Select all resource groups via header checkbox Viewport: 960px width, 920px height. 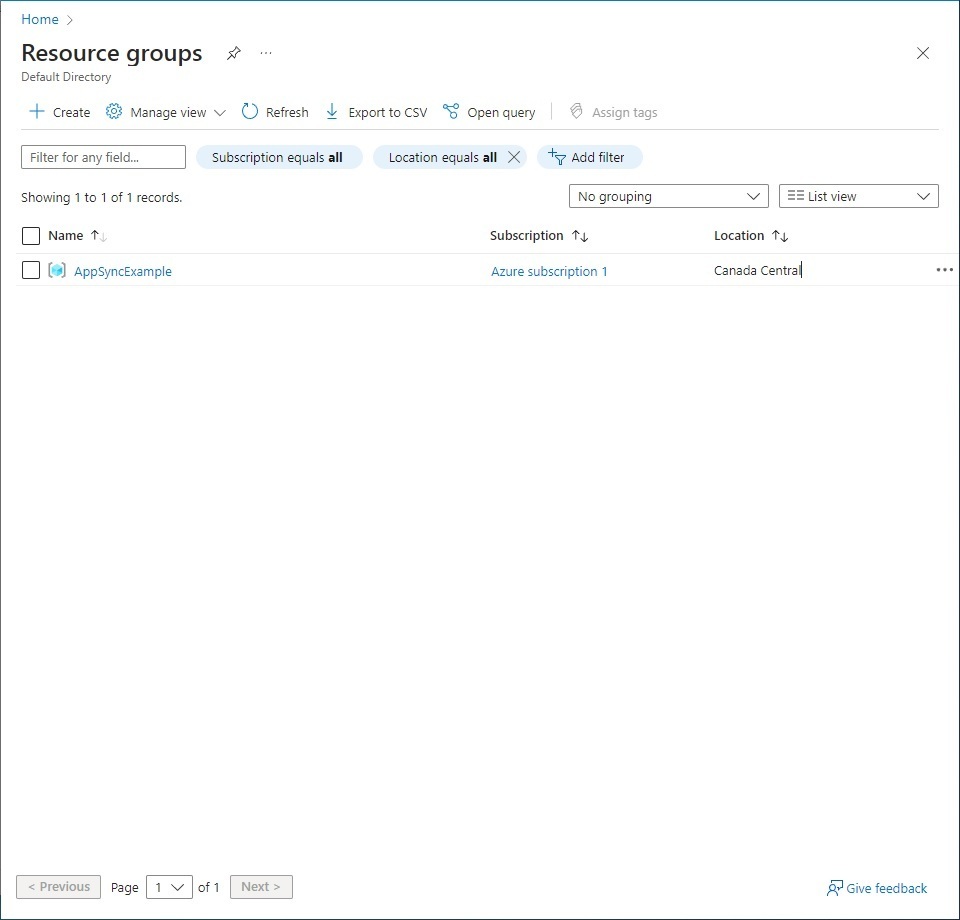coord(30,235)
